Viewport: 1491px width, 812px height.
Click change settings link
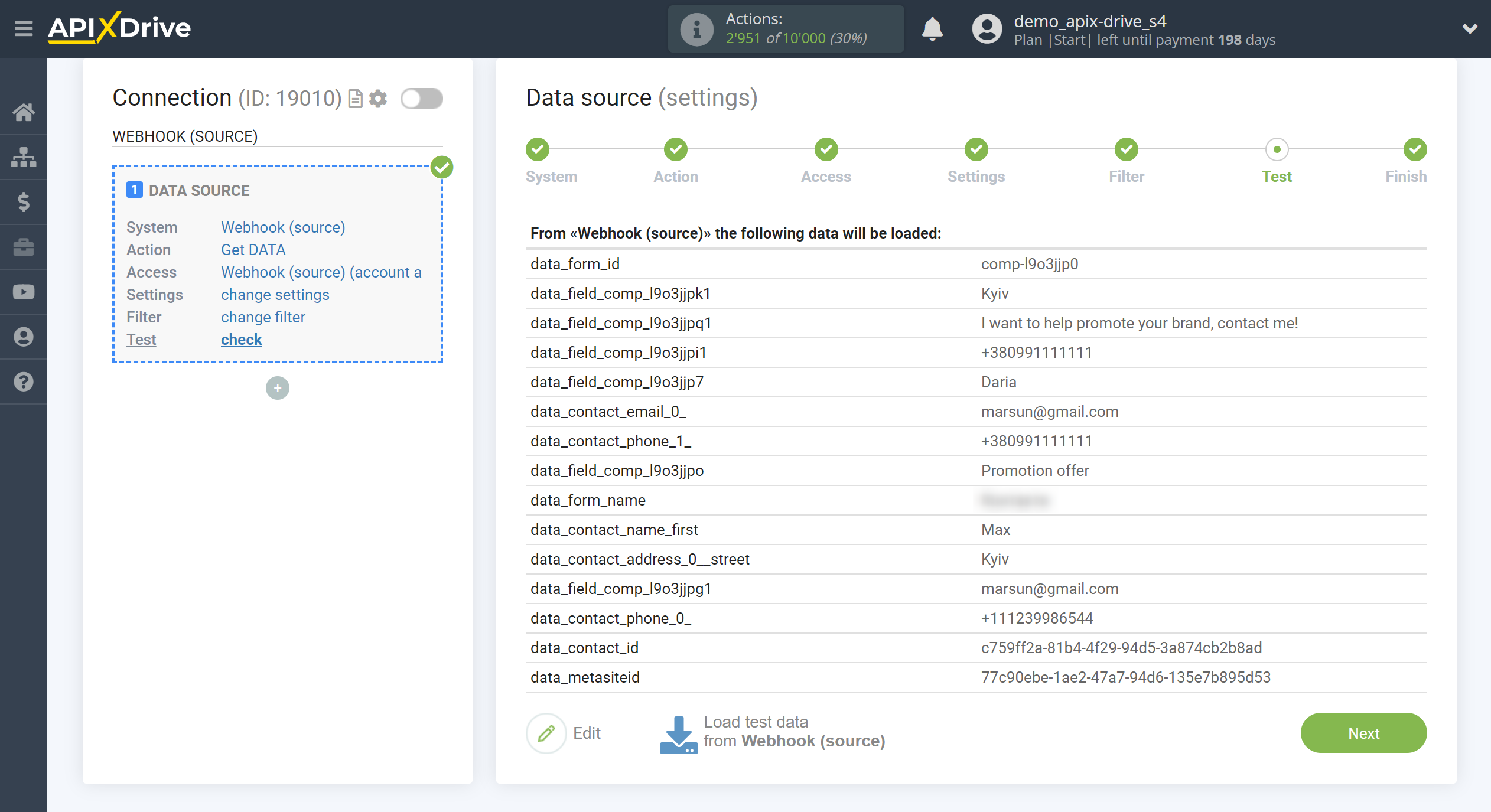tap(275, 295)
